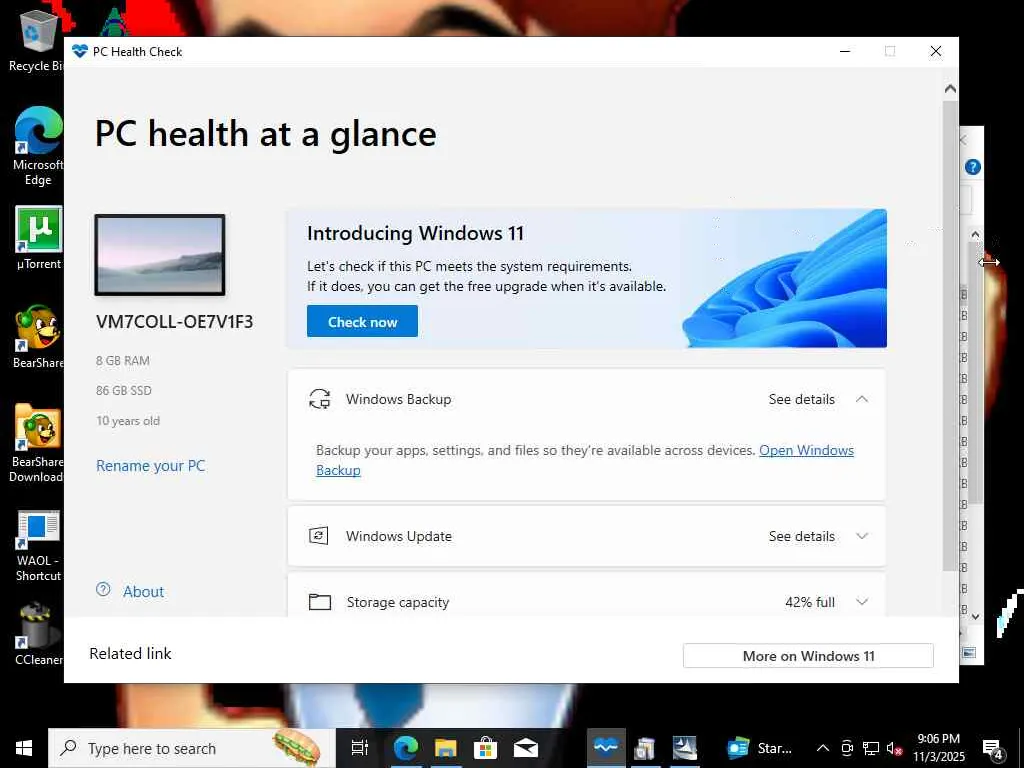The width and height of the screenshot is (1024, 768).
Task: Collapse the Windows Backup section chevron
Action: [862, 399]
